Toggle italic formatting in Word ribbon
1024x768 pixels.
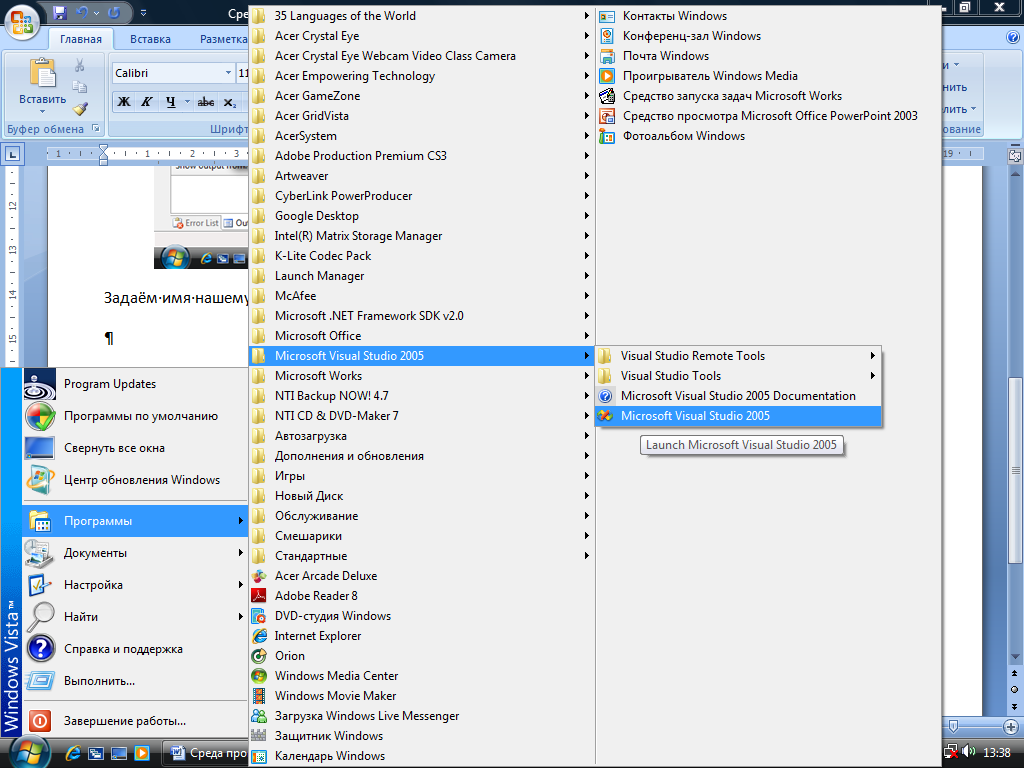(146, 102)
